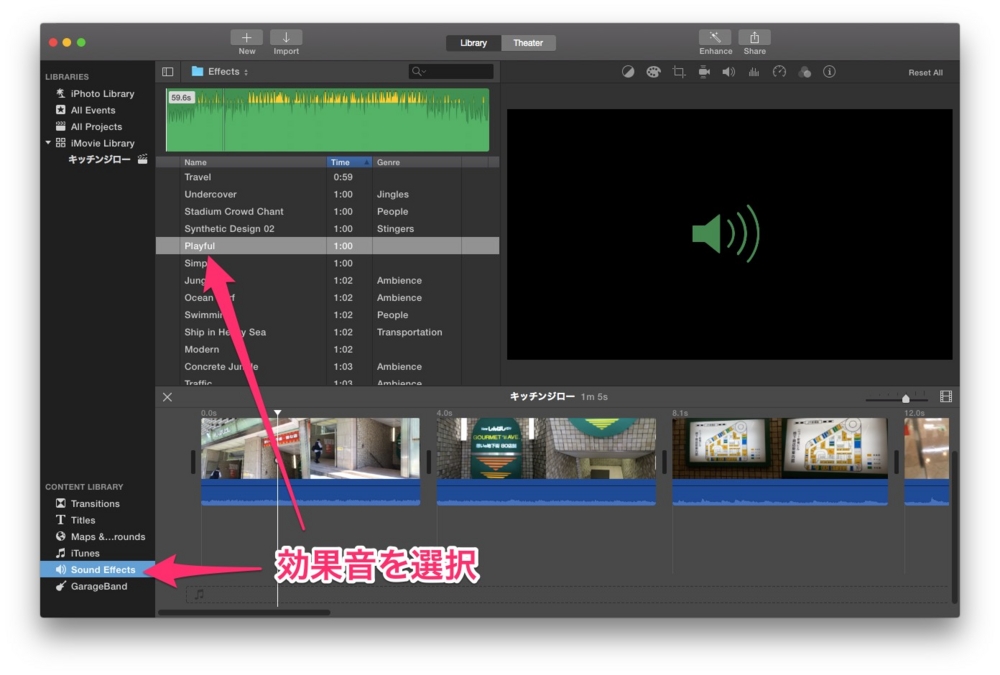Viewport: 1000px width, 675px height.
Task: Select the Travel sound effect row
Action: click(327, 177)
